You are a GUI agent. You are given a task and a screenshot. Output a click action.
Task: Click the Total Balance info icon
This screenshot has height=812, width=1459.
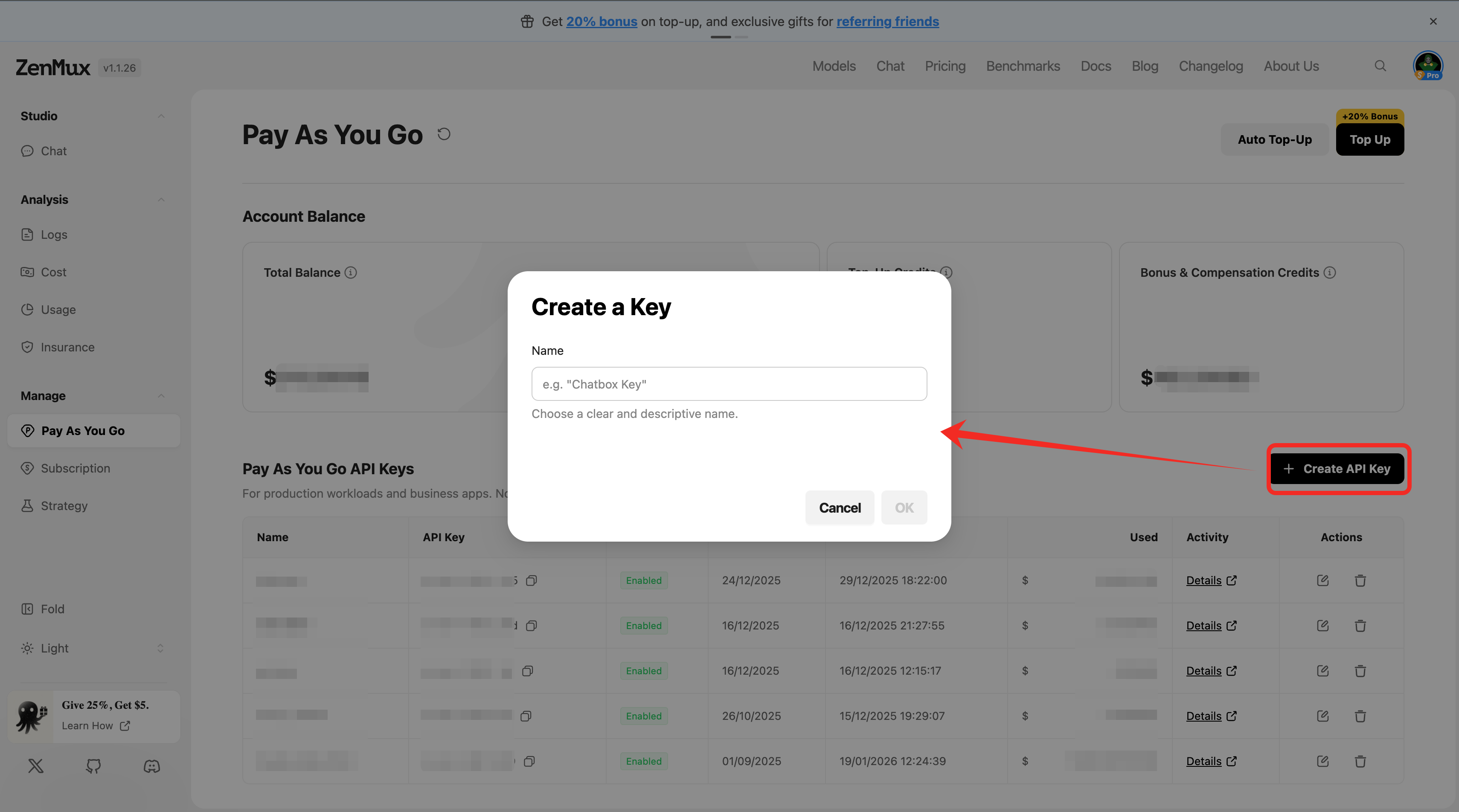coord(351,273)
